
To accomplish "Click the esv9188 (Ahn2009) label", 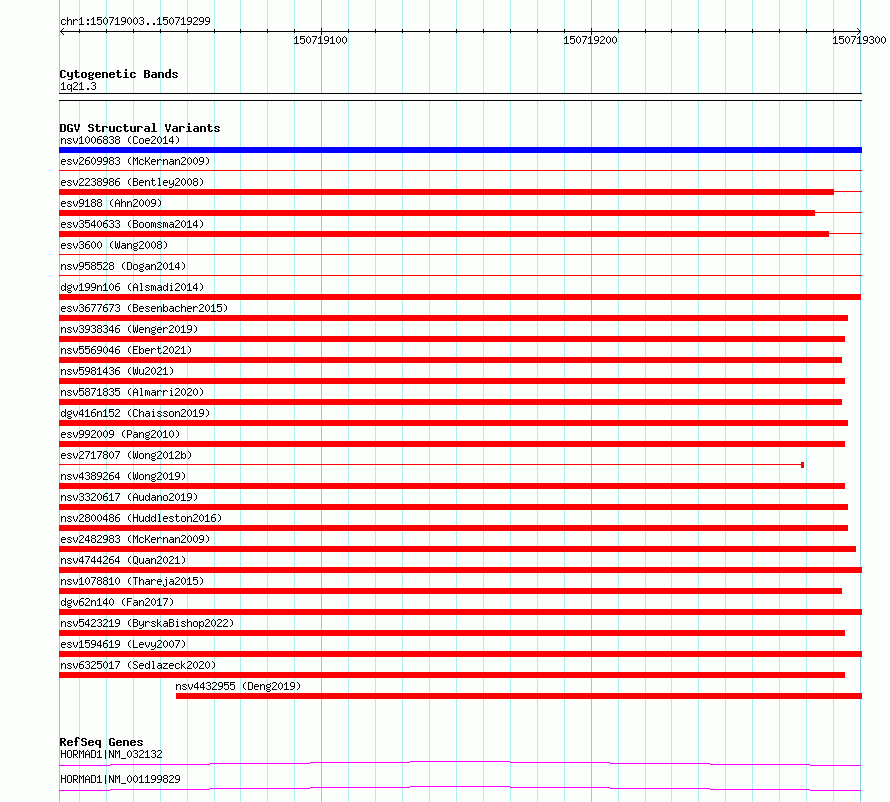I will click(111, 203).
